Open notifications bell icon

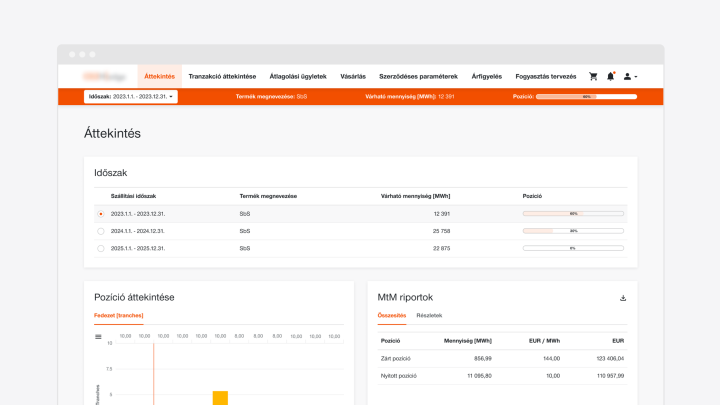(x=610, y=77)
